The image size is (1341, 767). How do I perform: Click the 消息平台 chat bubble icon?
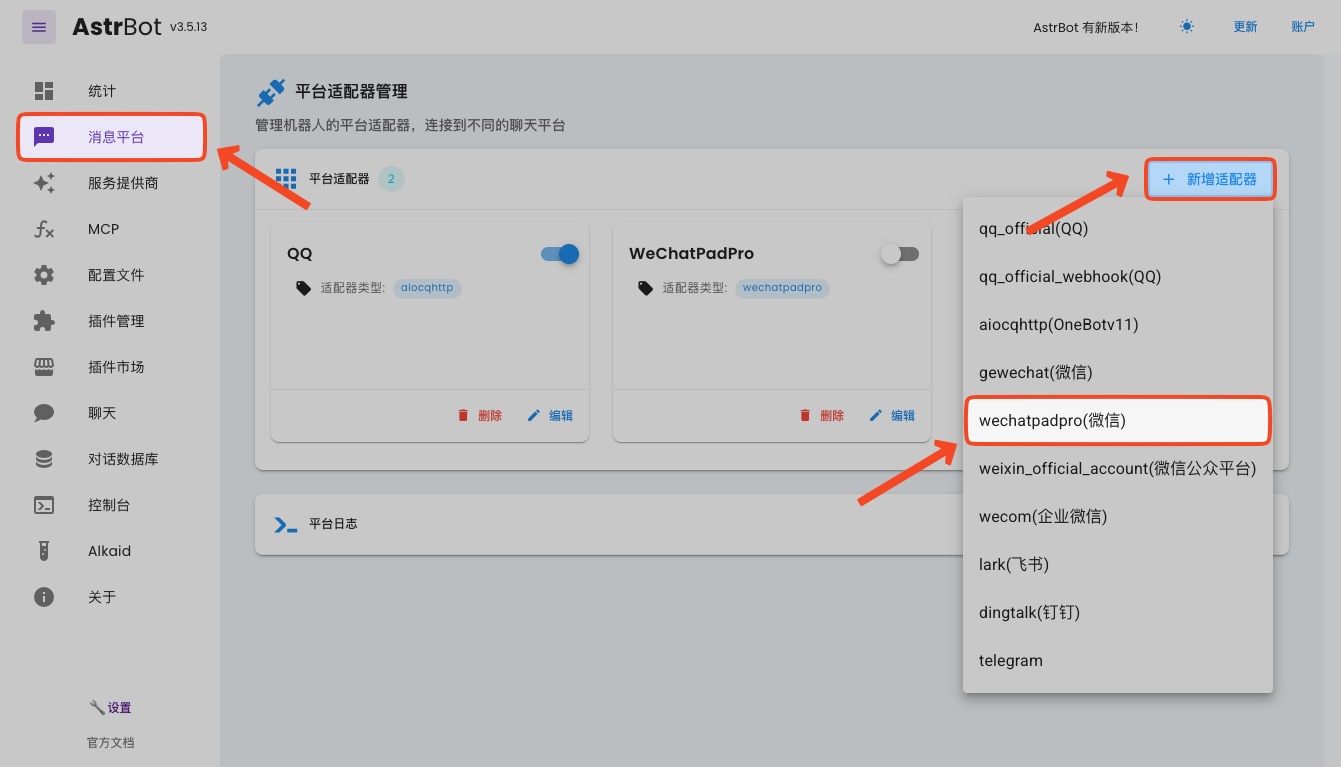pyautogui.click(x=44, y=137)
